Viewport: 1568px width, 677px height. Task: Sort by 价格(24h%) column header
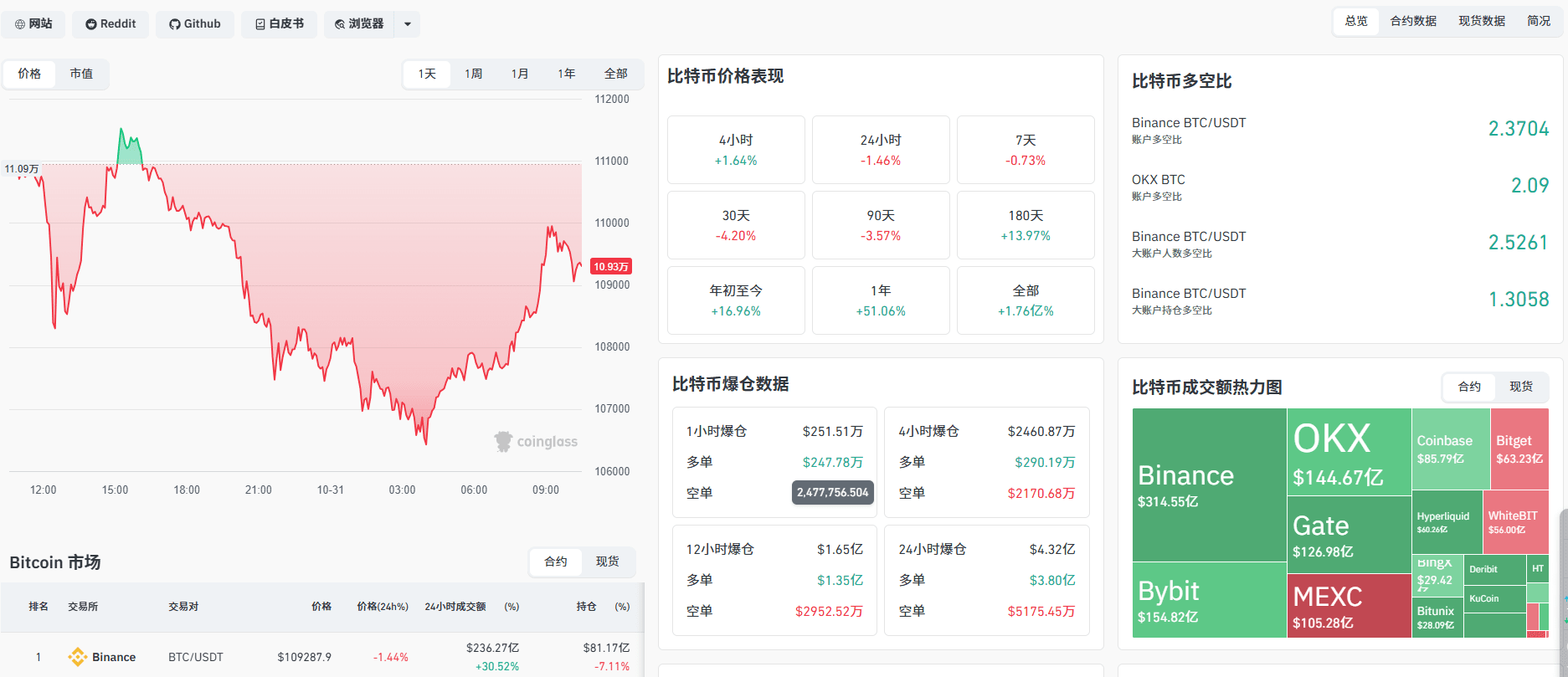click(383, 607)
